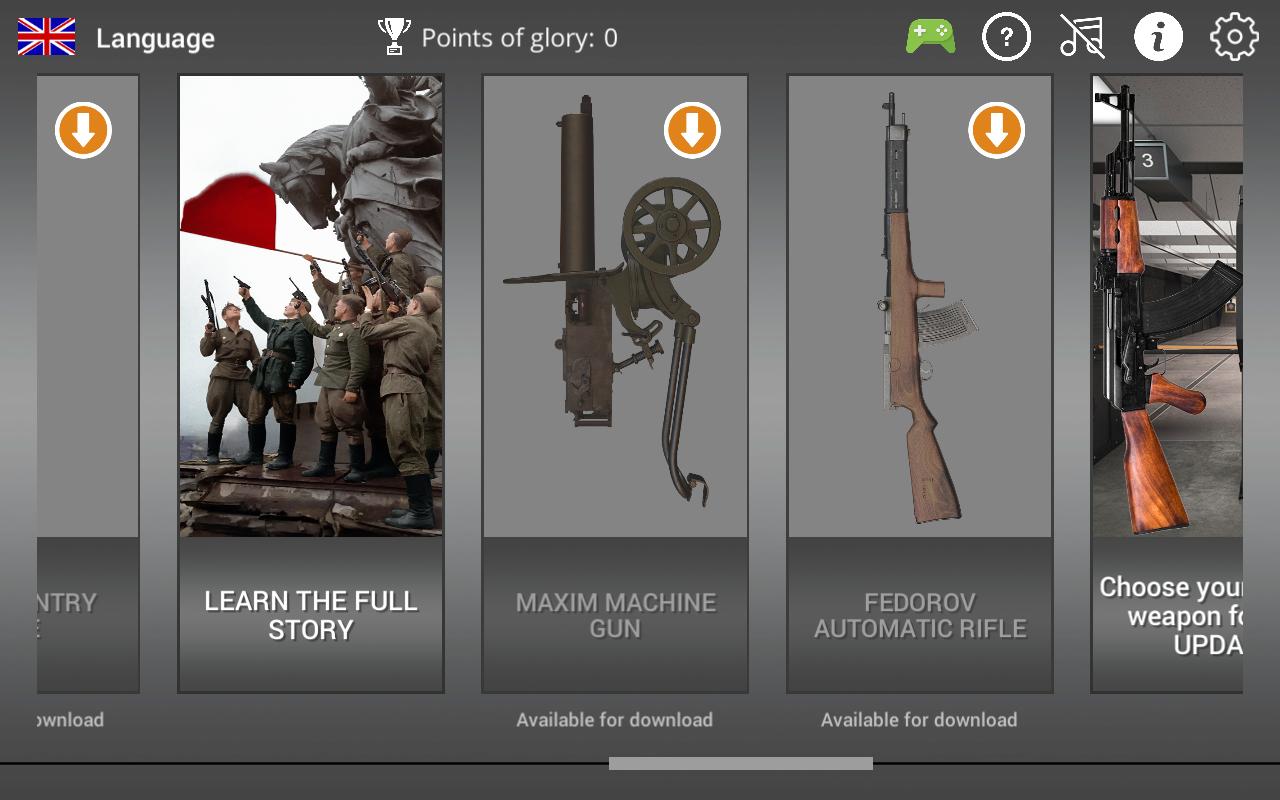Open help via the question mark icon

pyautogui.click(x=1006, y=37)
